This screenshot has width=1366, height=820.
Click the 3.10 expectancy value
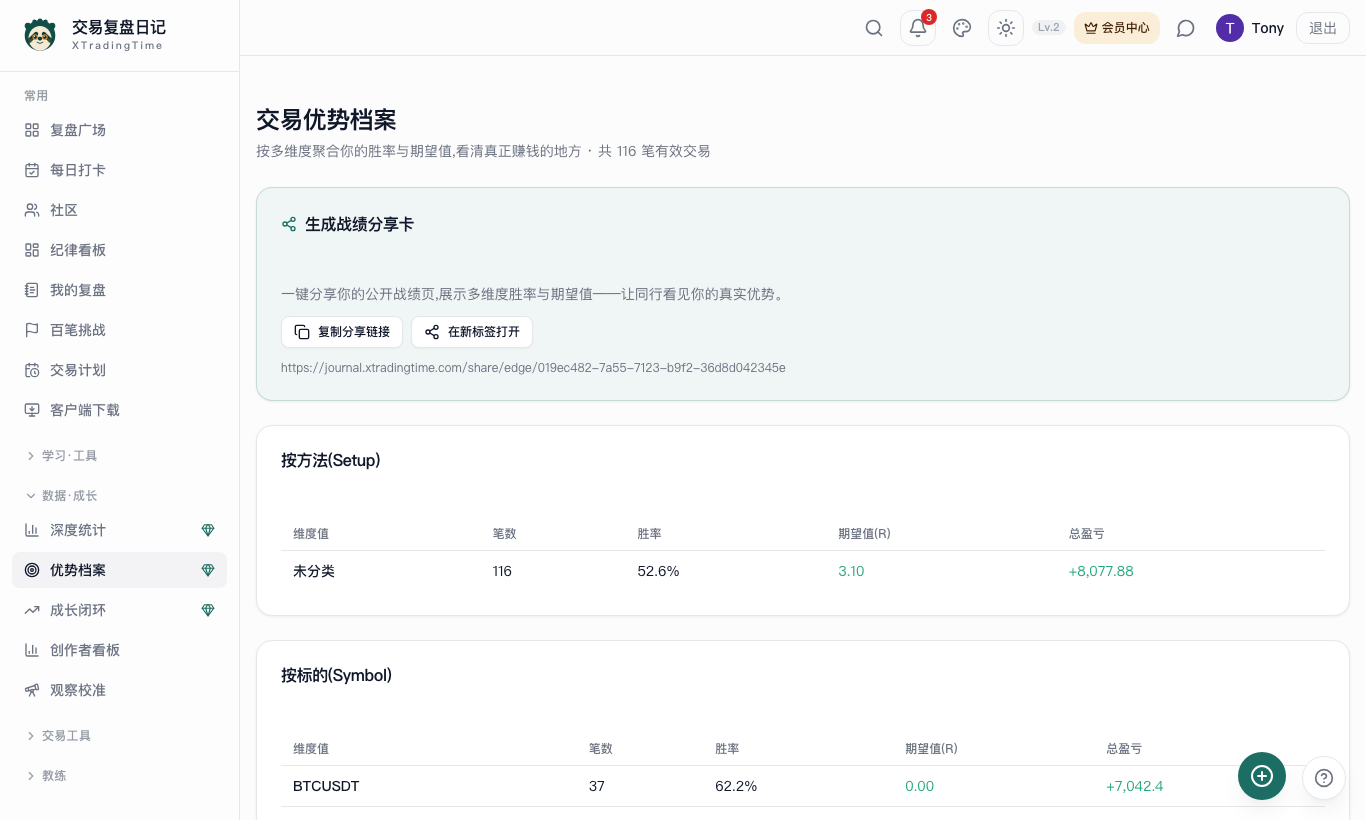click(x=851, y=571)
